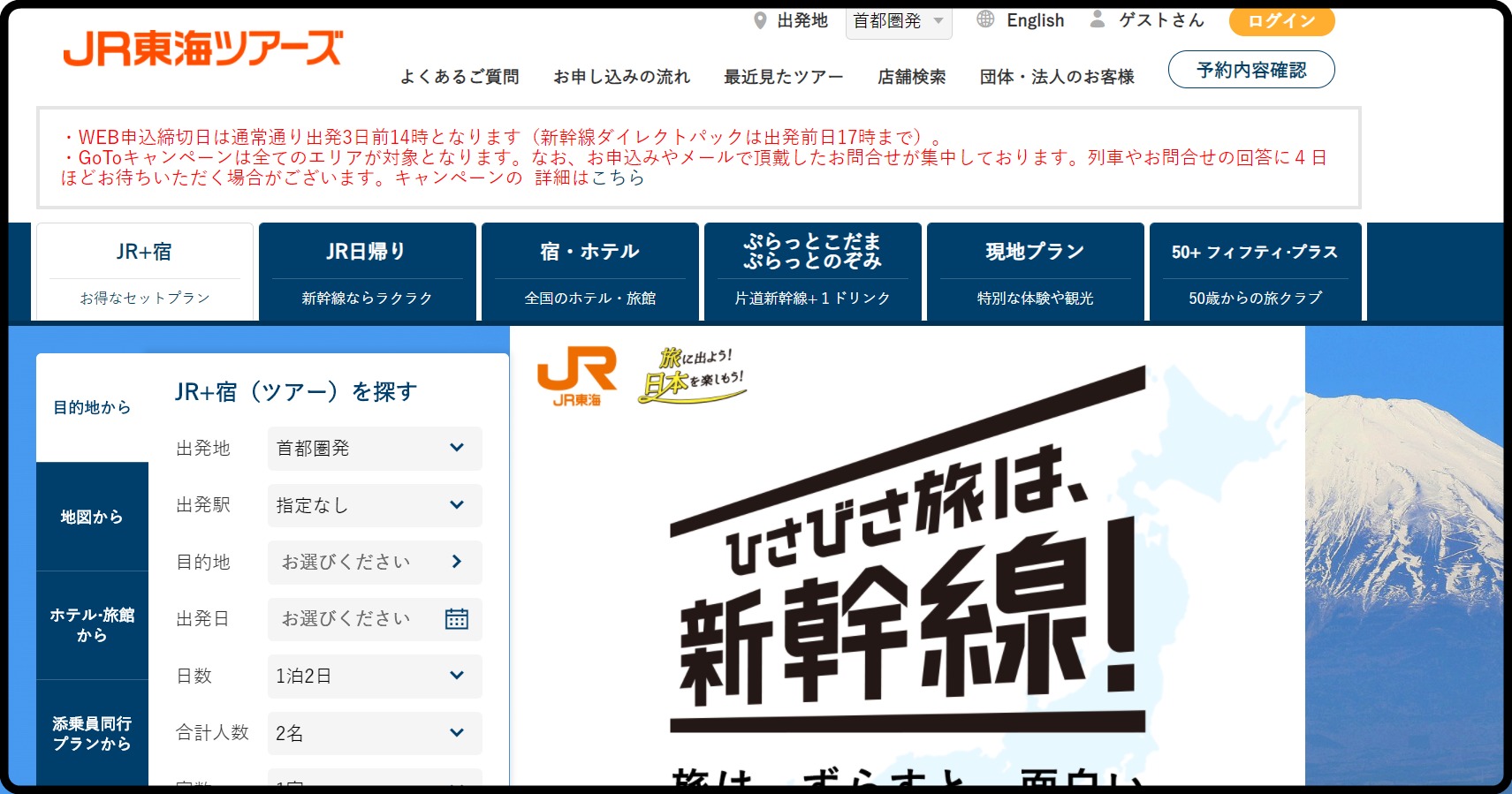1512x794 pixels.
Task: Click the Mt. Fuji background photo
Action: pos(1403,556)
